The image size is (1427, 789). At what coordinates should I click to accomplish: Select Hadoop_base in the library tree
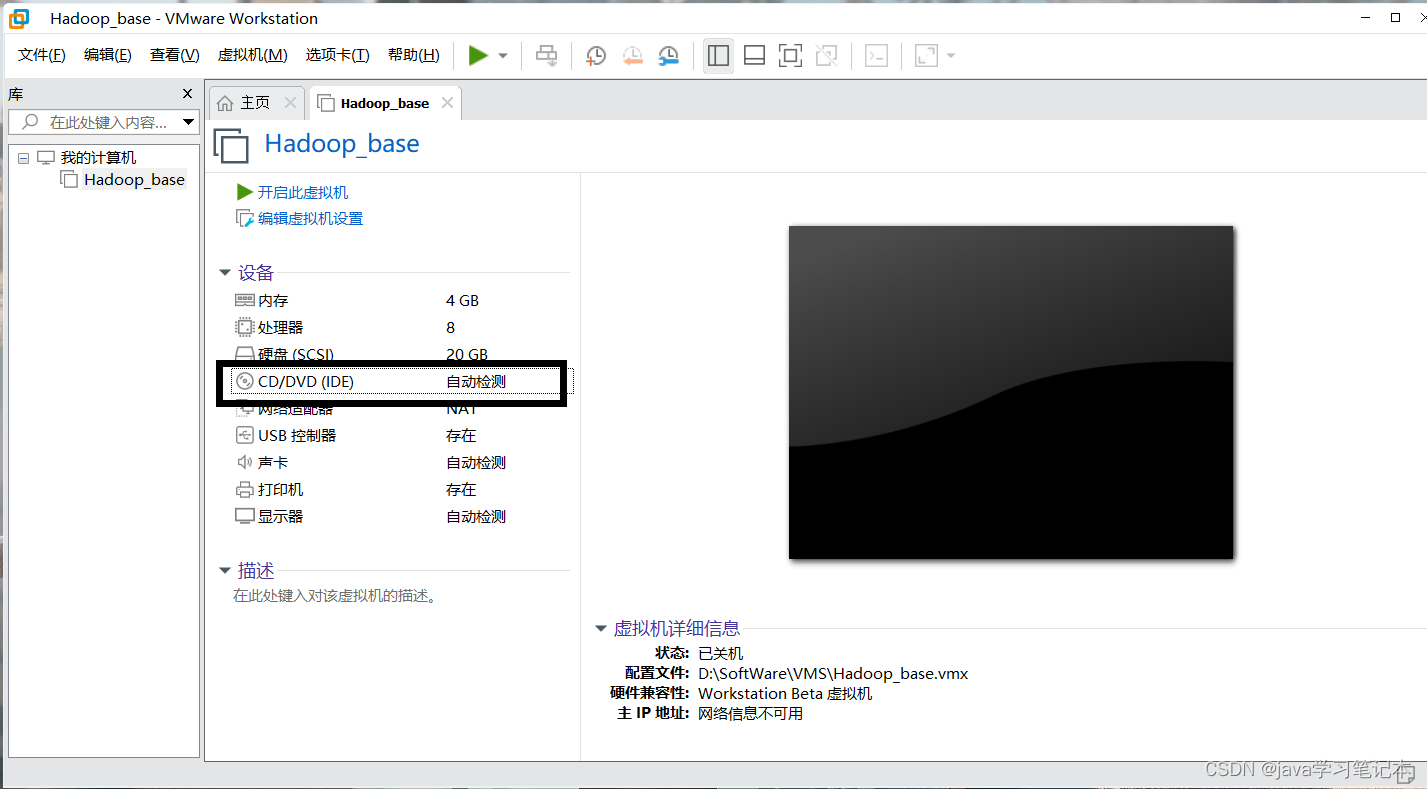click(134, 180)
